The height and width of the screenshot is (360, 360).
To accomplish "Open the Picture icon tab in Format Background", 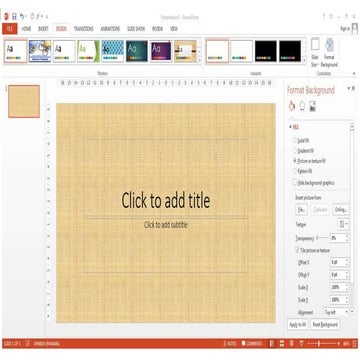I will pos(313,106).
